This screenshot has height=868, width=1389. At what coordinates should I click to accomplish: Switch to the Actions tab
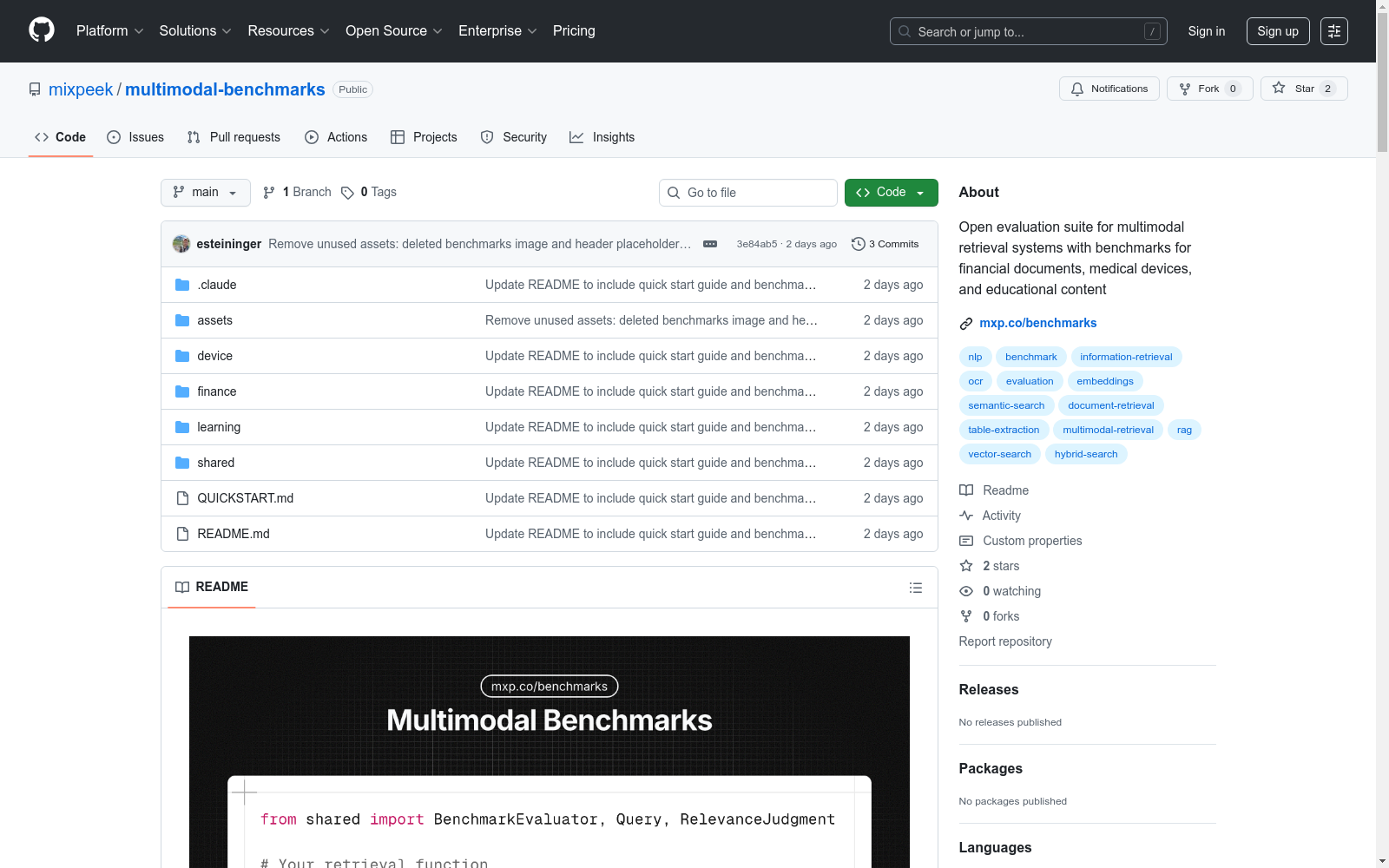pos(336,137)
